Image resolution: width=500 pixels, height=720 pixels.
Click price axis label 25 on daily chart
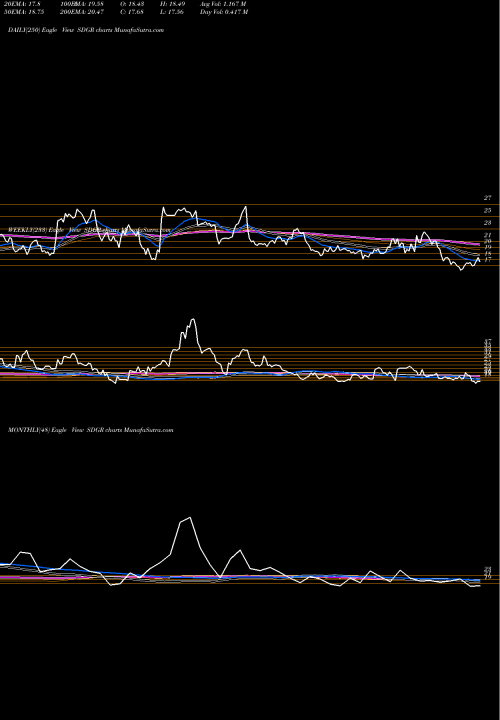(x=488, y=210)
